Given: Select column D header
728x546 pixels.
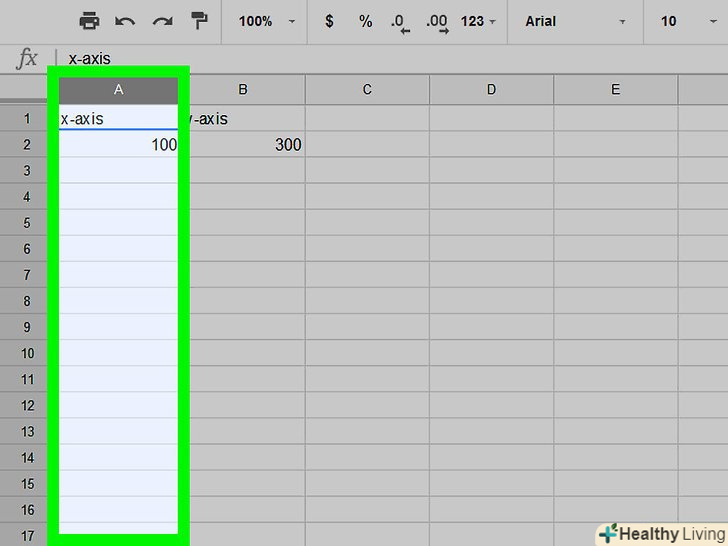Looking at the screenshot, I should 491,90.
